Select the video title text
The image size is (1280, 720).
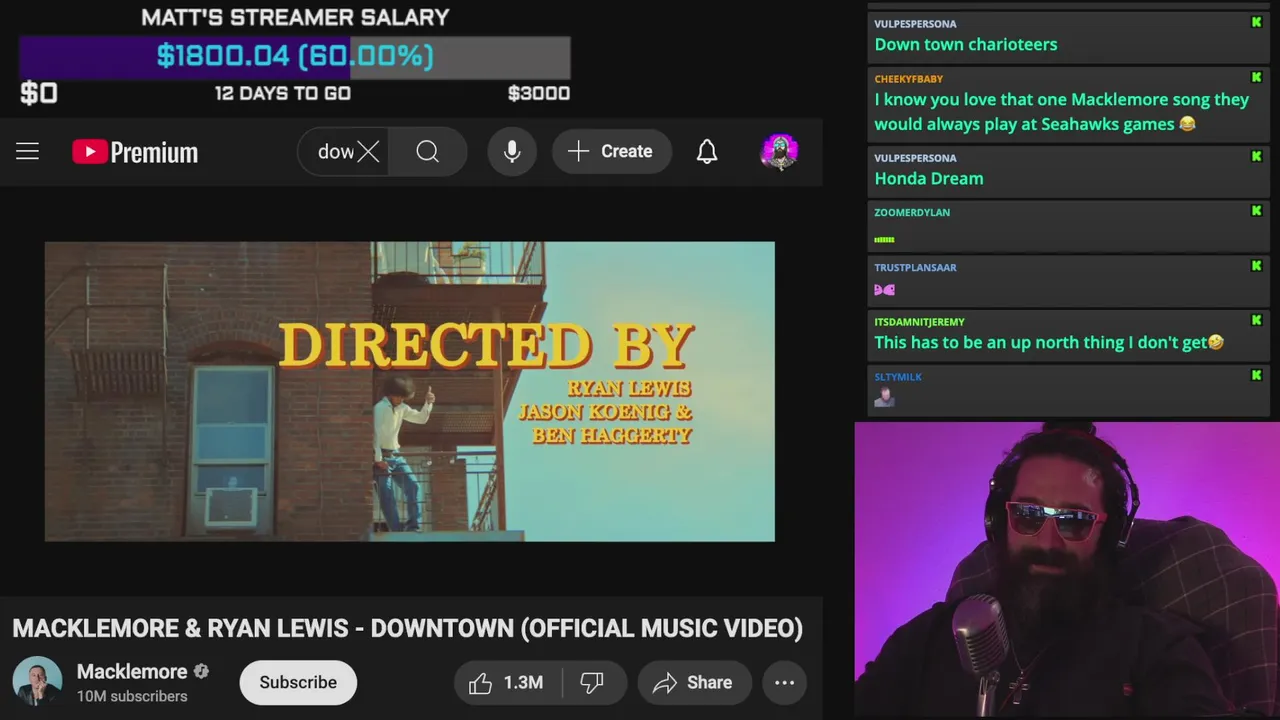coord(407,628)
